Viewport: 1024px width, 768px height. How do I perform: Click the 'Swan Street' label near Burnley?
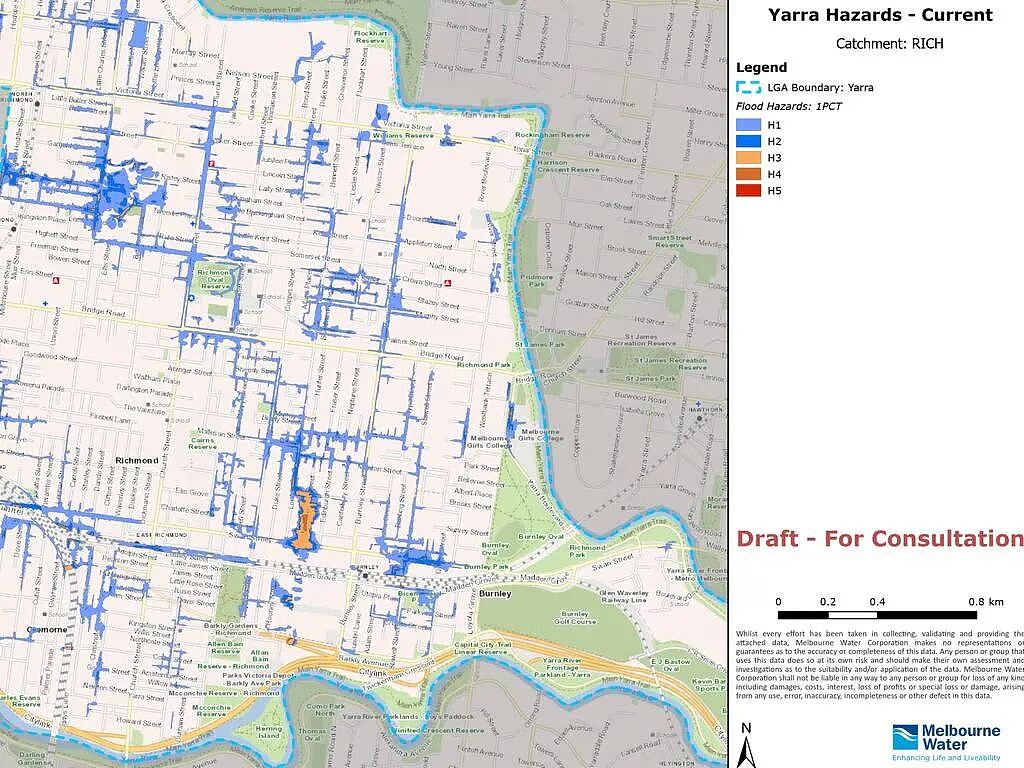point(613,562)
